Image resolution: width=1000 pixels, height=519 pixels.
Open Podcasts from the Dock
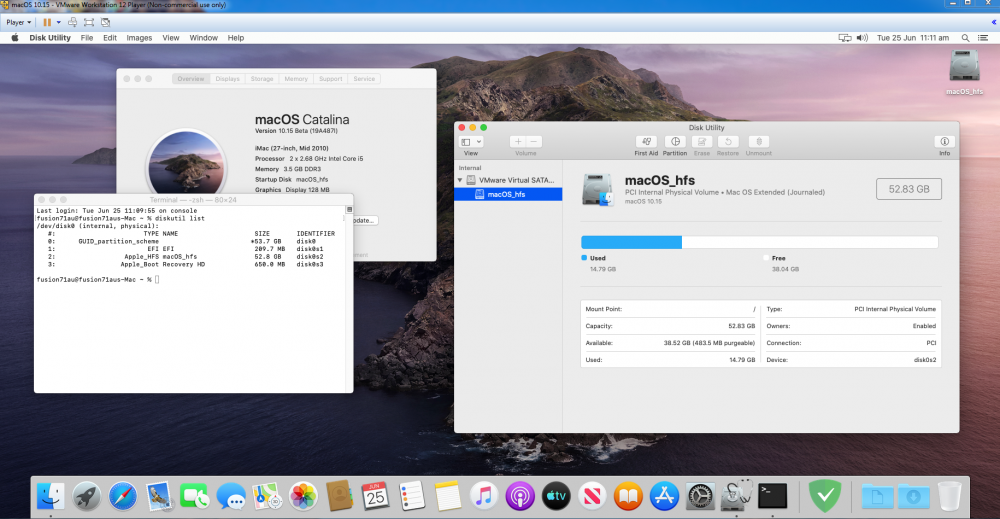[x=520, y=495]
